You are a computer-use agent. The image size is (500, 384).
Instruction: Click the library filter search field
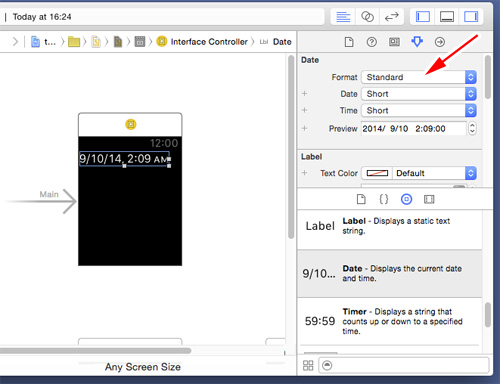click(404, 366)
